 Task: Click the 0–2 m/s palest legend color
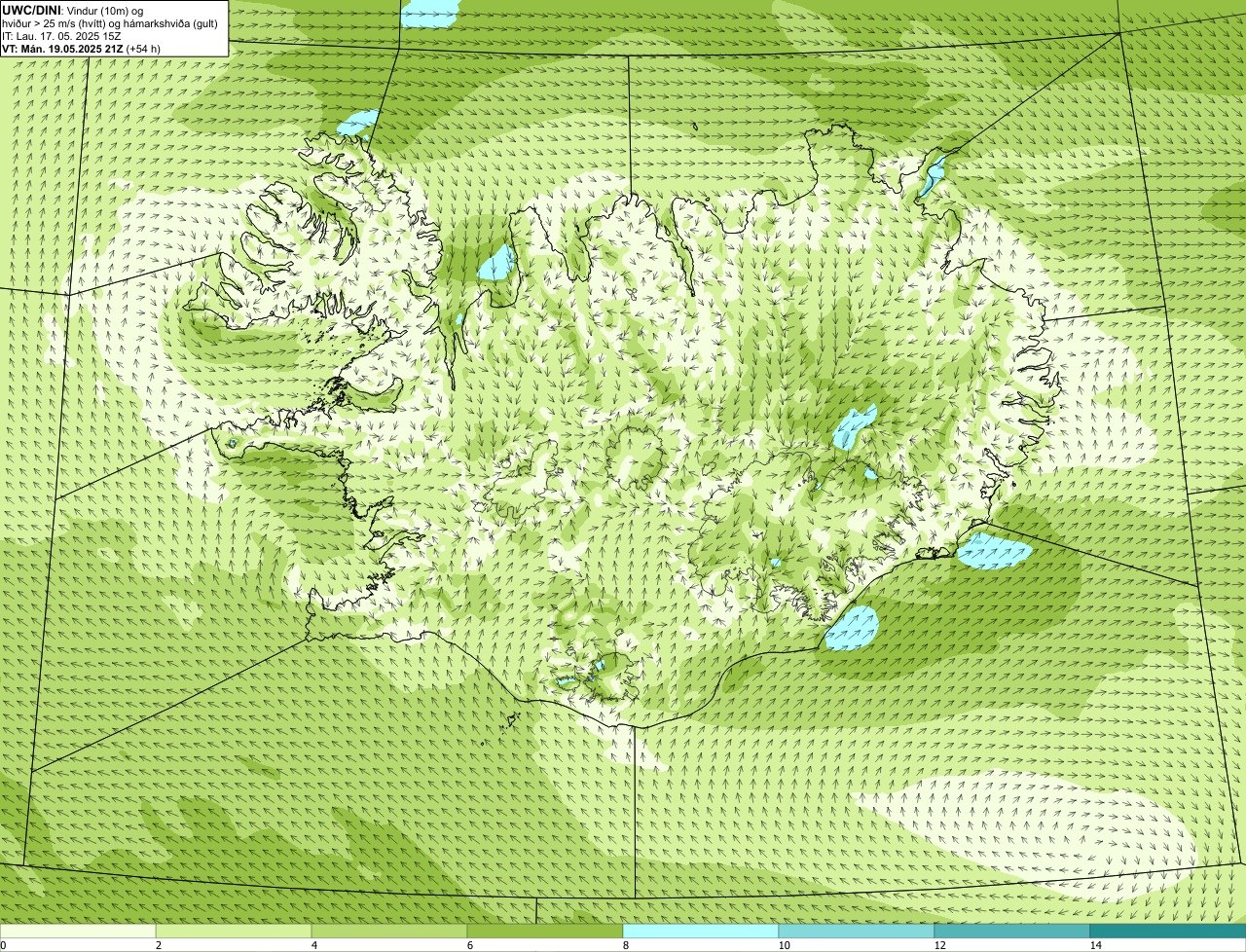pos(78,931)
